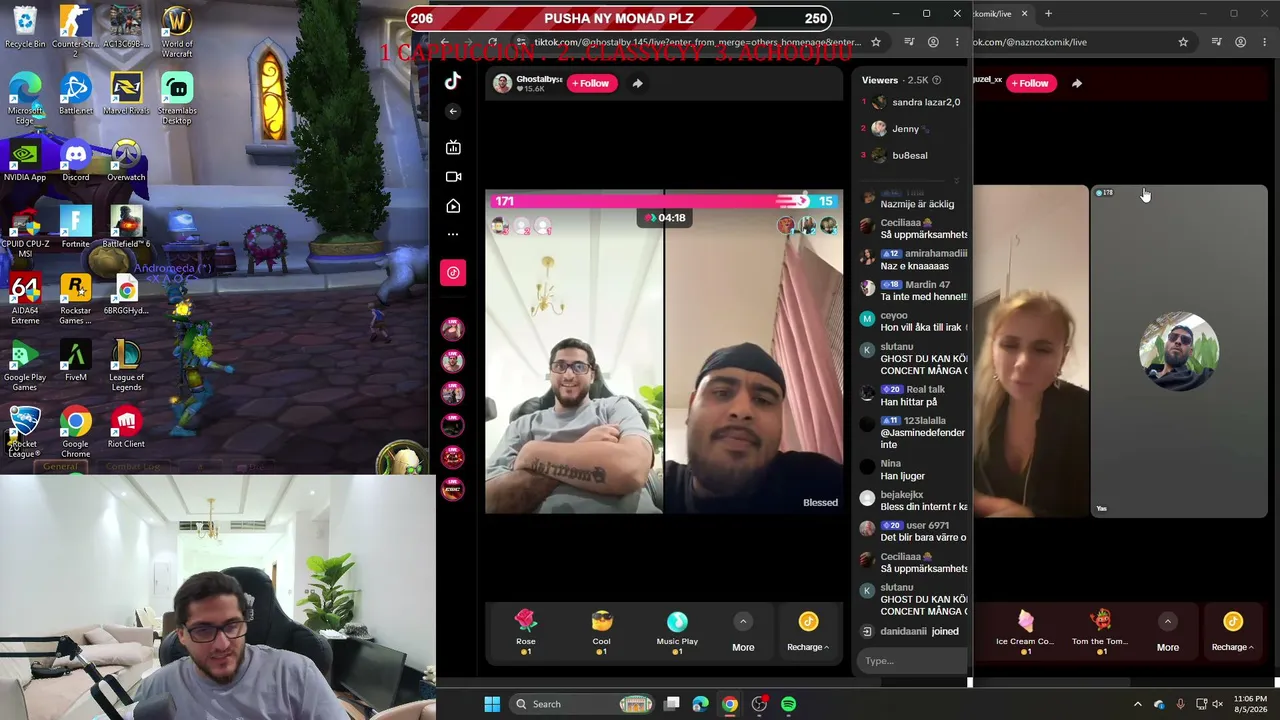Open the Windows Start menu
This screenshot has height=720, width=1280.
[492, 704]
